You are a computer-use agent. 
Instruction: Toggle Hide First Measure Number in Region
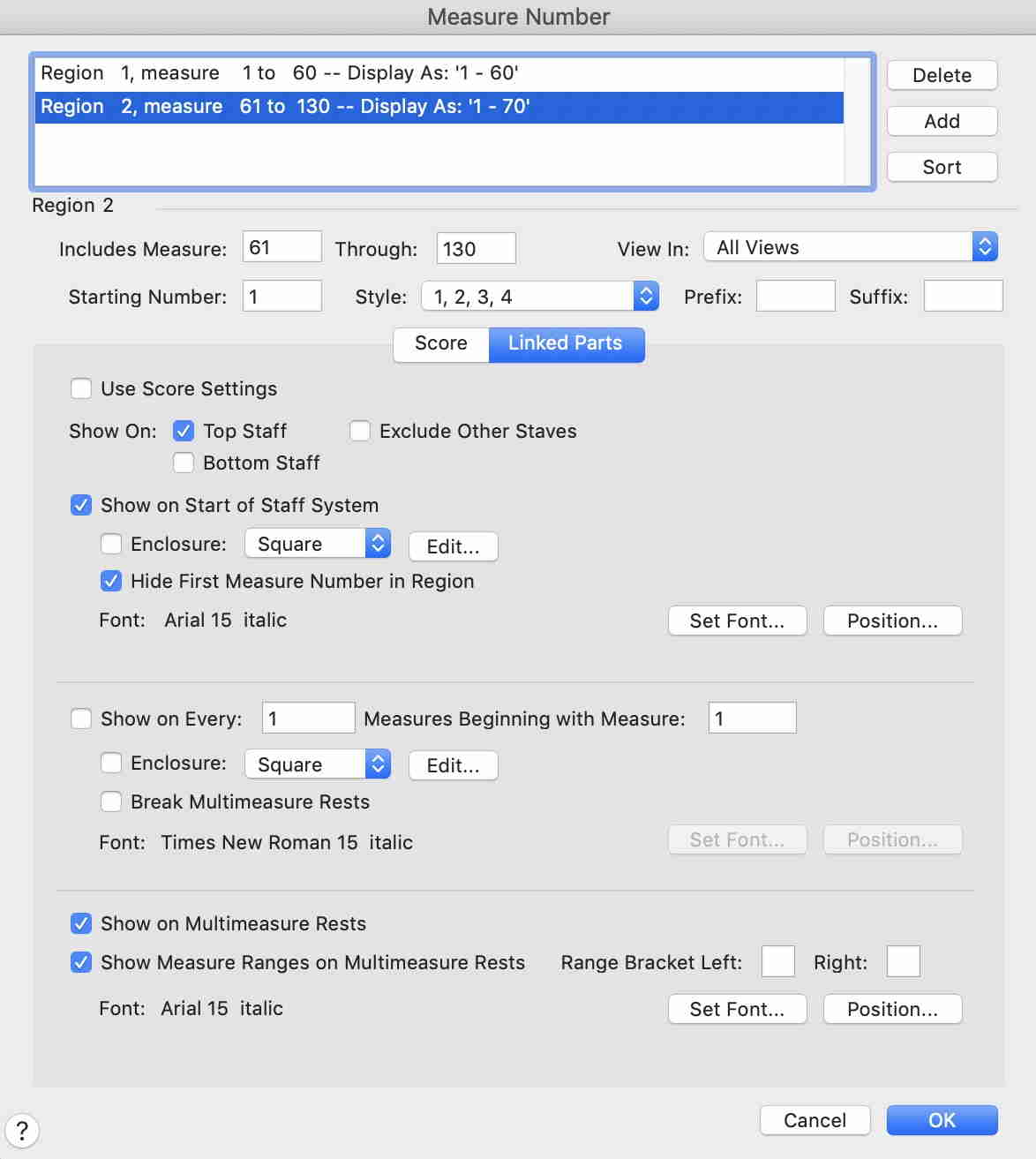click(111, 581)
